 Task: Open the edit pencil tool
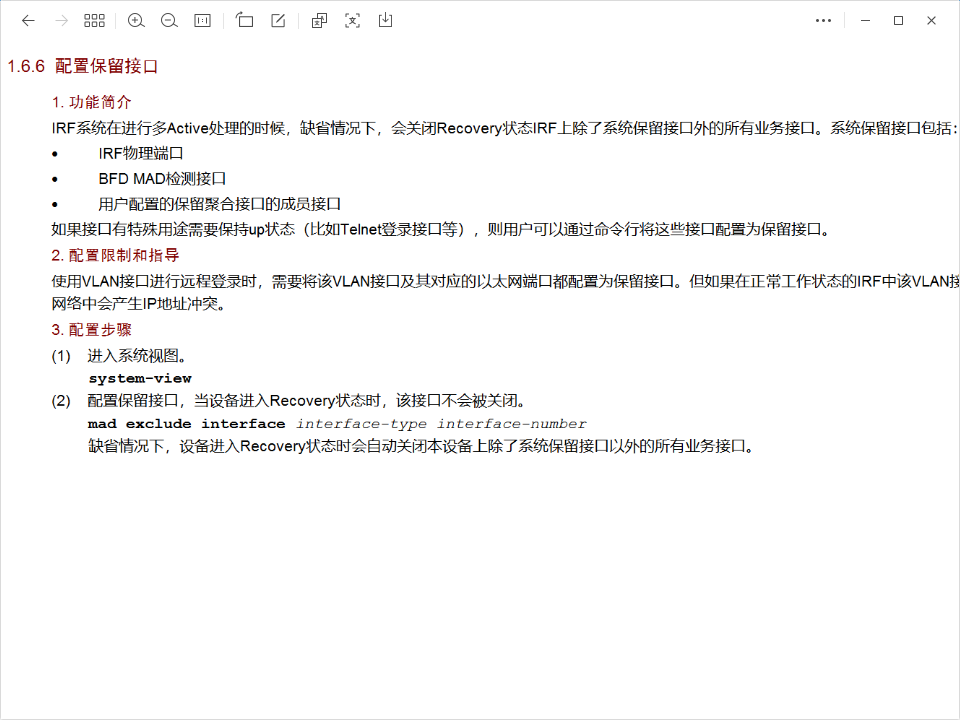click(x=278, y=21)
